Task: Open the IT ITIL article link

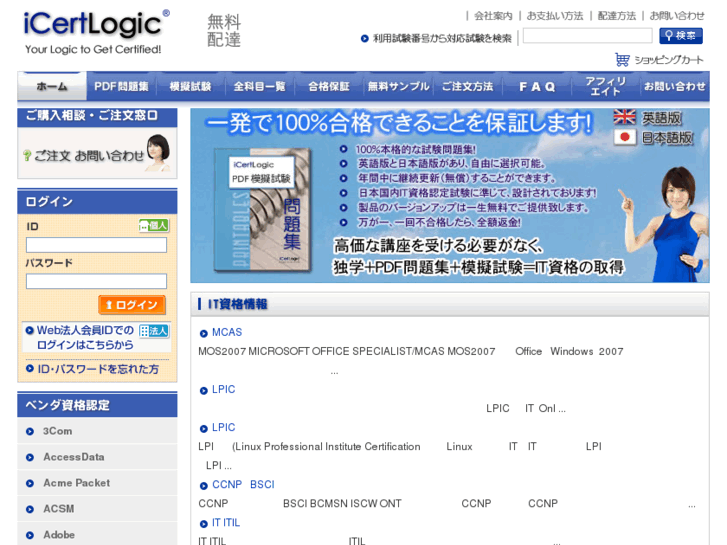Action: click(x=226, y=522)
